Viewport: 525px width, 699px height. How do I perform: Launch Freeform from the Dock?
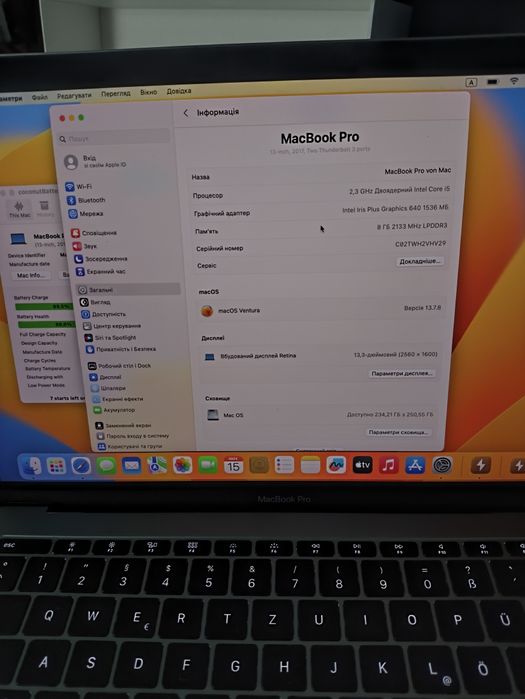(336, 465)
